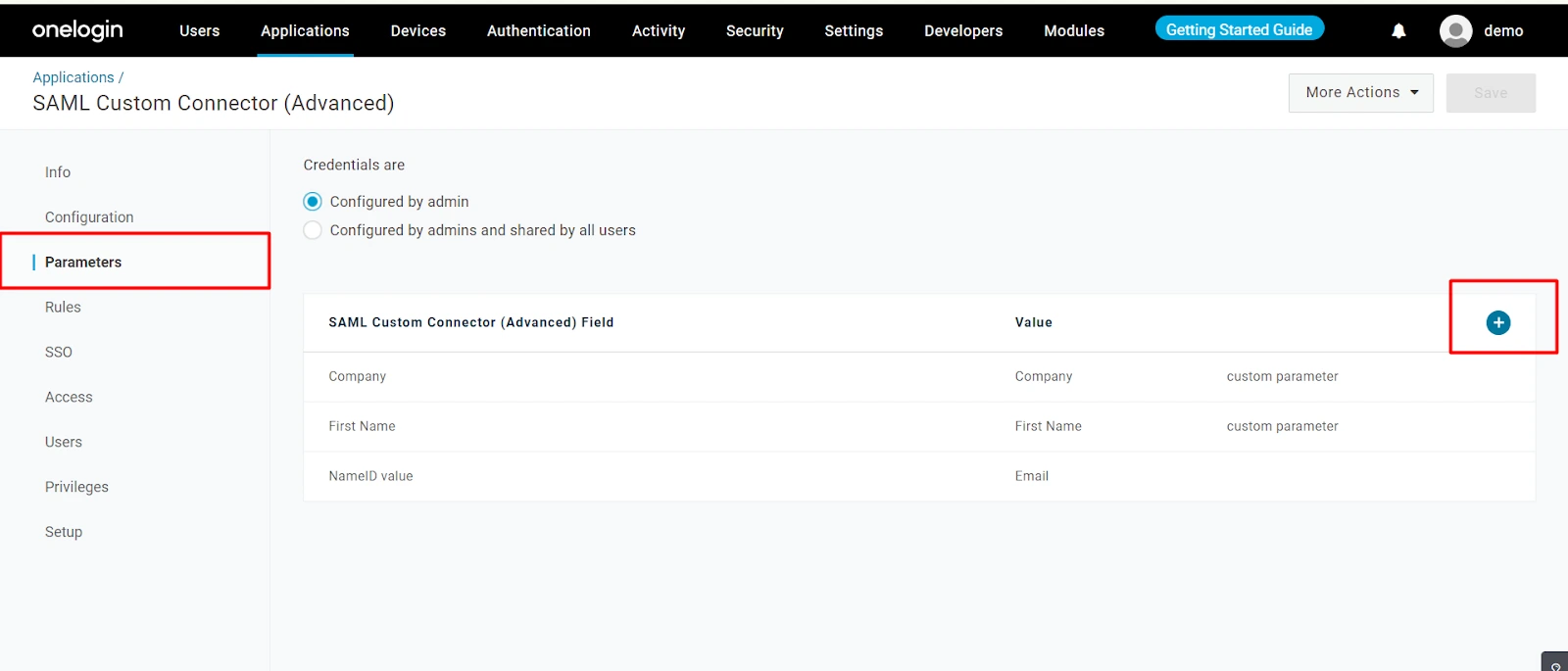The height and width of the screenshot is (671, 1568).
Task: Select the Parameters sidebar tab
Action: pos(83,263)
